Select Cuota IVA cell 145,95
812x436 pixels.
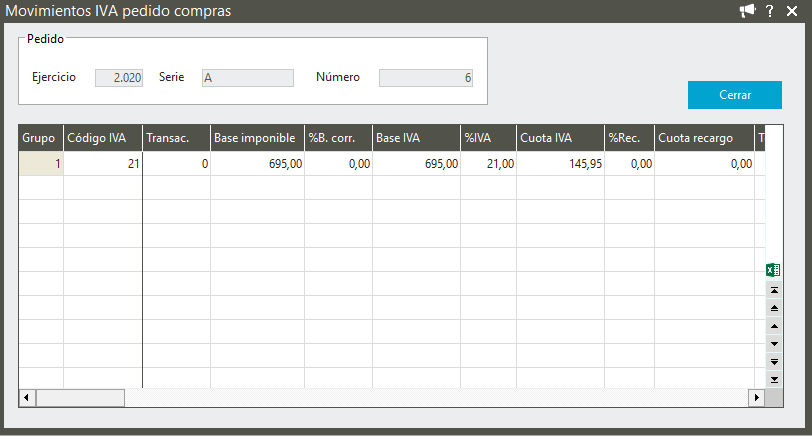point(560,164)
